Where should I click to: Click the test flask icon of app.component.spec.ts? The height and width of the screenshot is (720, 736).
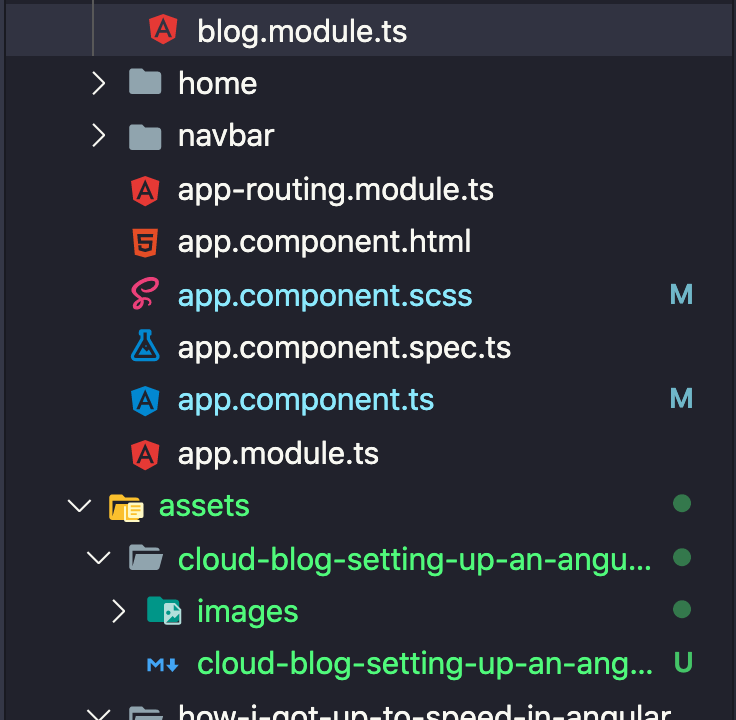click(x=145, y=345)
